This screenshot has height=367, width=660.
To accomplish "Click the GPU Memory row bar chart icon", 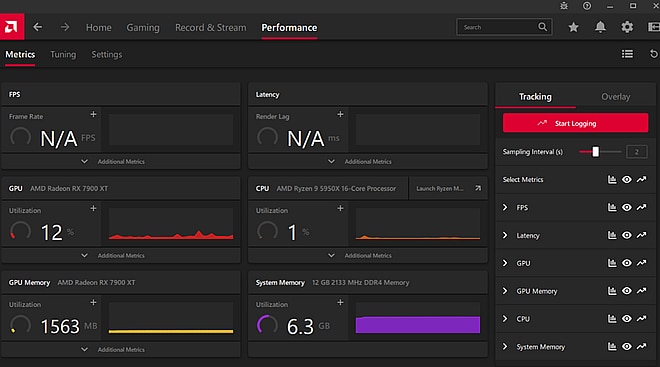I will [612, 290].
